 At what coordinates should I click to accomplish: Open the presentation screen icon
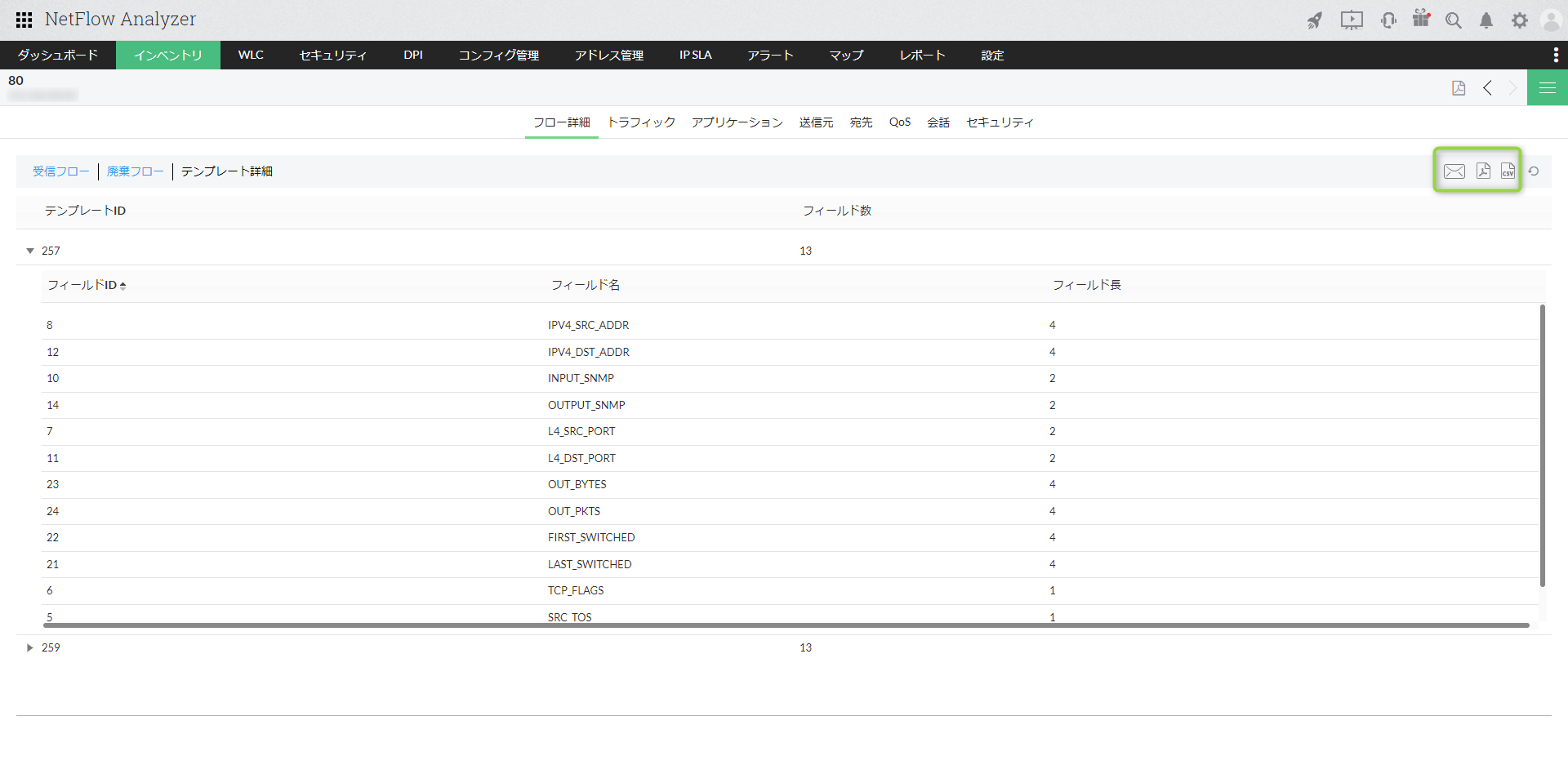1352,20
